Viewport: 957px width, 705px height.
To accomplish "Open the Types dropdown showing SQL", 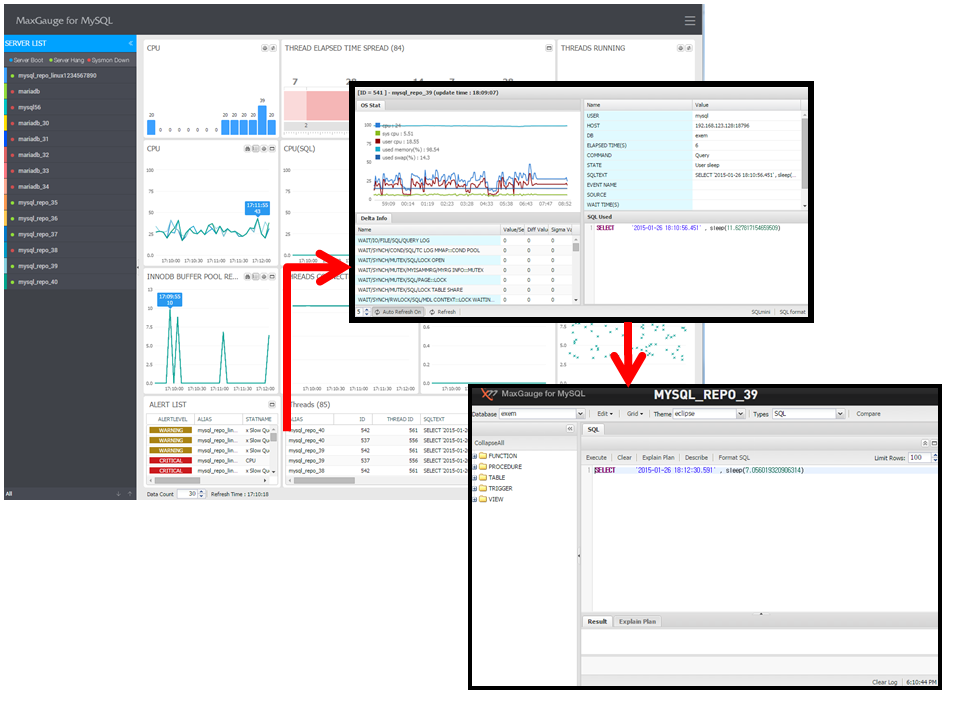I will [840, 414].
